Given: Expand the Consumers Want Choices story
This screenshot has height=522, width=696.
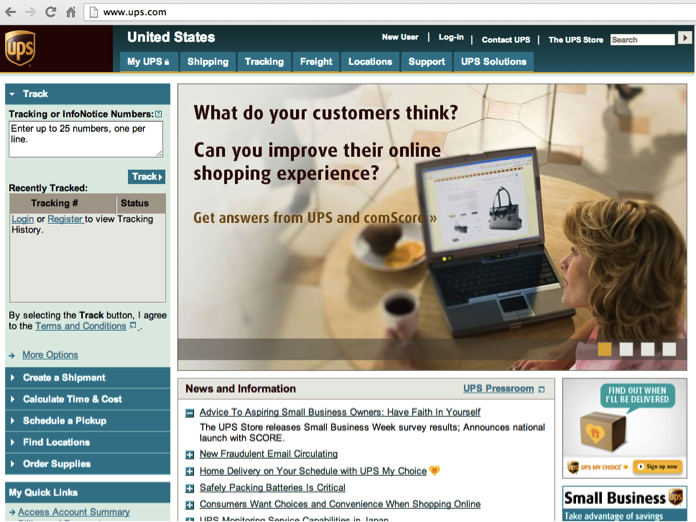Looking at the screenshot, I should 190,505.
